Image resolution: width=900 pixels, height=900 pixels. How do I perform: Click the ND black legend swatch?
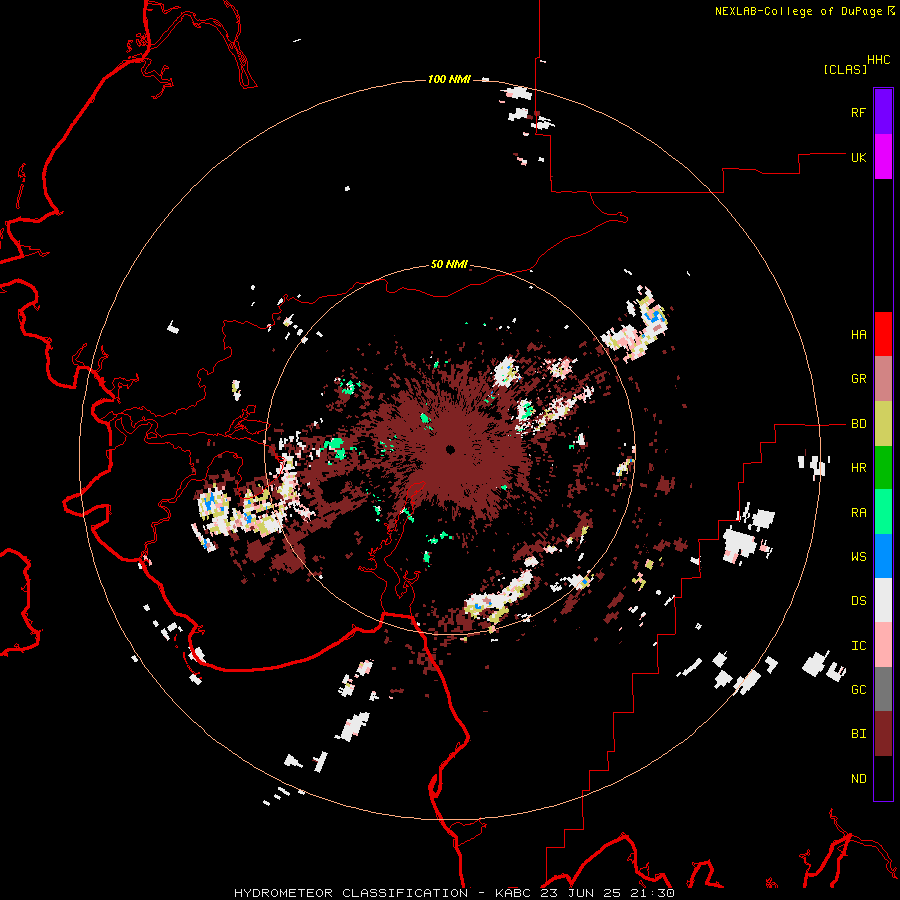coord(883,778)
